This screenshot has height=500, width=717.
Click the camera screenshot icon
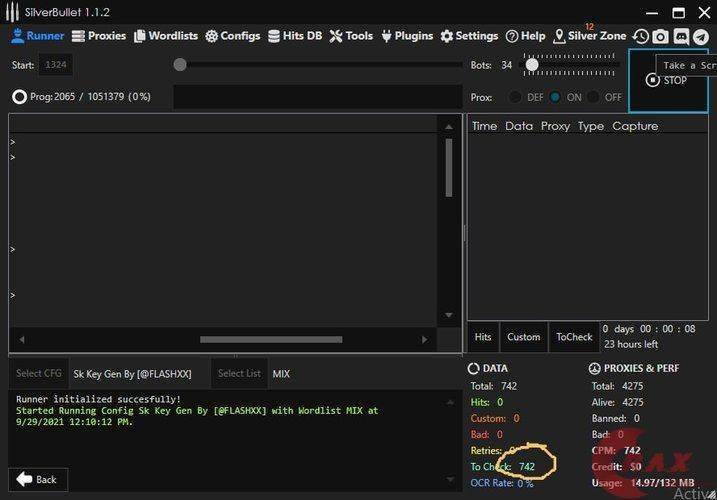[x=660, y=36]
